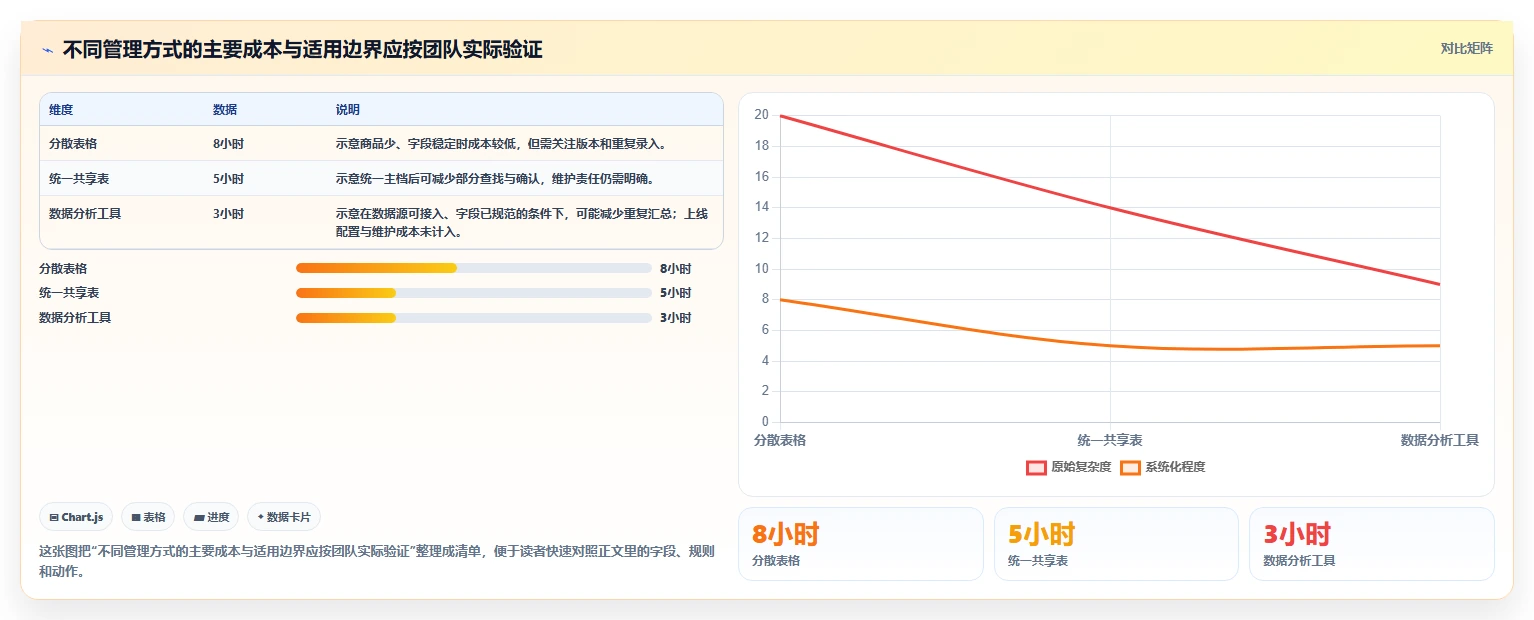Click the 统一共享表 progress bar label
This screenshot has height=620, width=1534.
click(x=69, y=293)
